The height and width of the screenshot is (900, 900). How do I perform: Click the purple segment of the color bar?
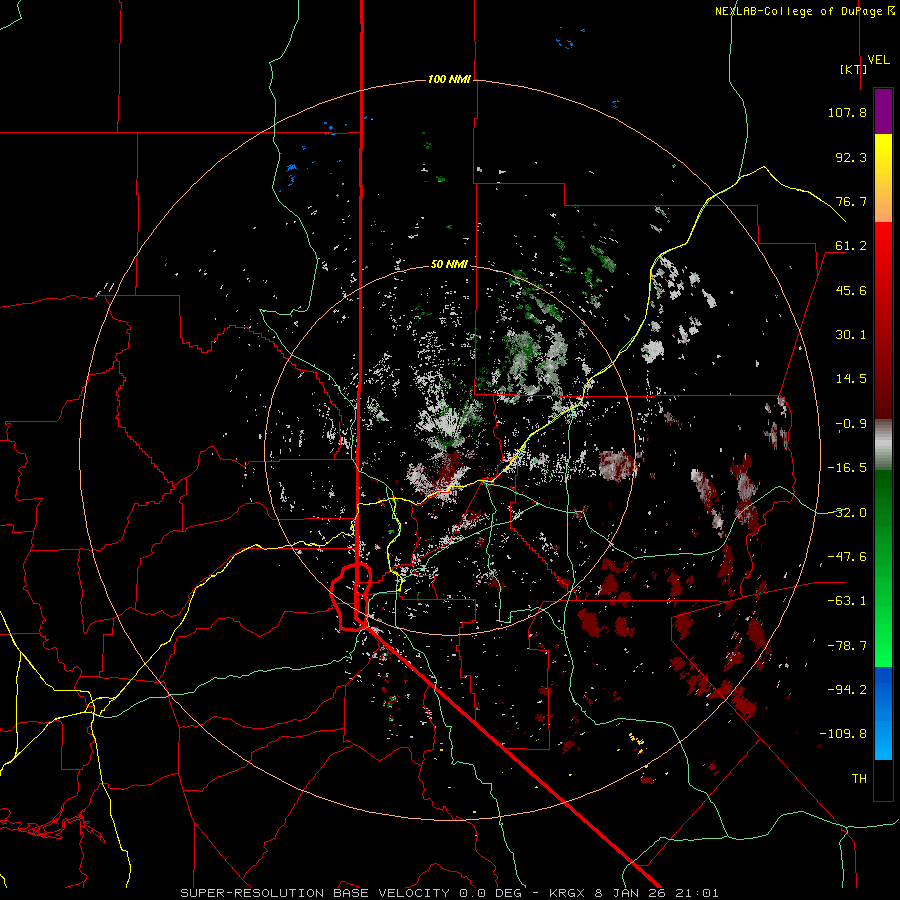[x=883, y=111]
